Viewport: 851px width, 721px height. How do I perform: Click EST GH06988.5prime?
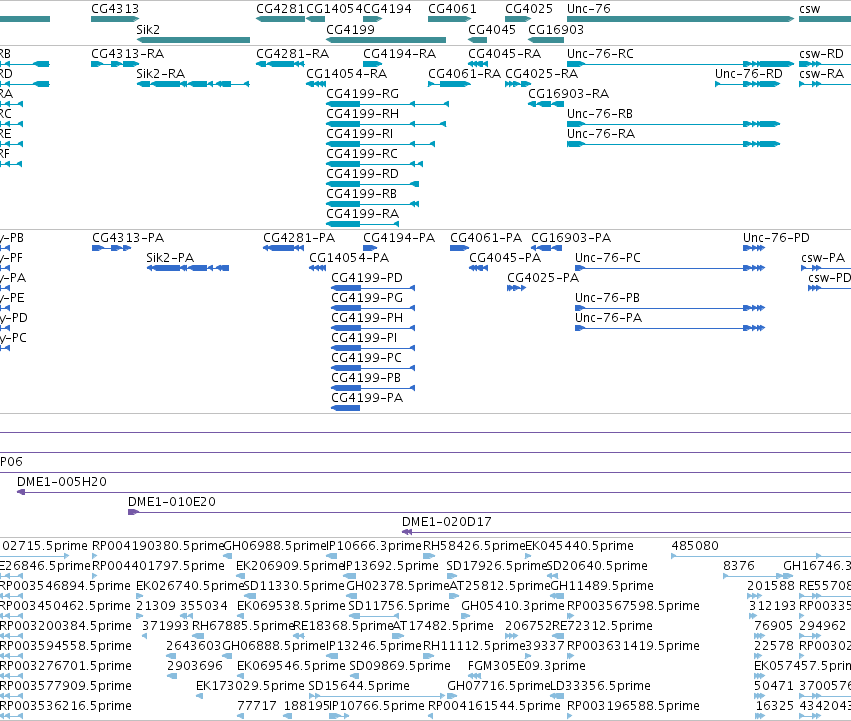275,546
